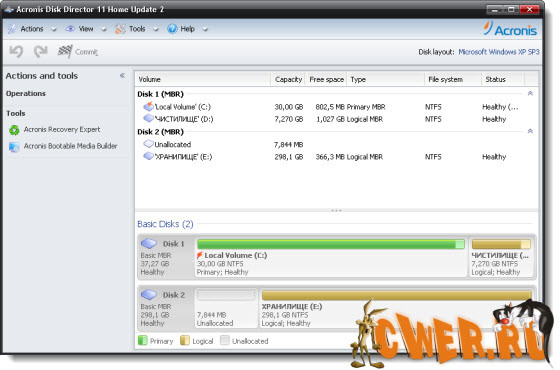Open the Tools menu
The width and height of the screenshot is (560, 370).
click(137, 29)
